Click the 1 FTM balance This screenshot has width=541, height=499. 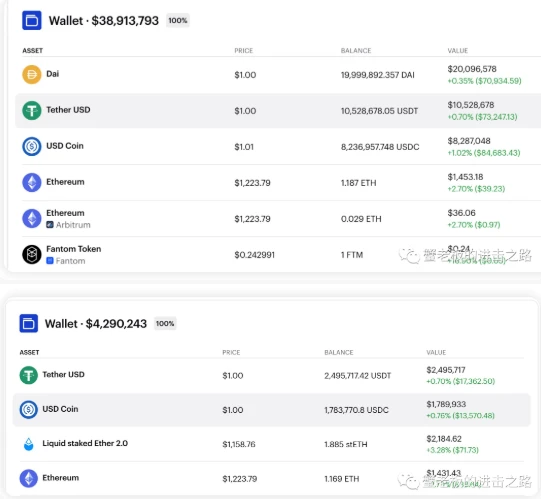tap(352, 255)
